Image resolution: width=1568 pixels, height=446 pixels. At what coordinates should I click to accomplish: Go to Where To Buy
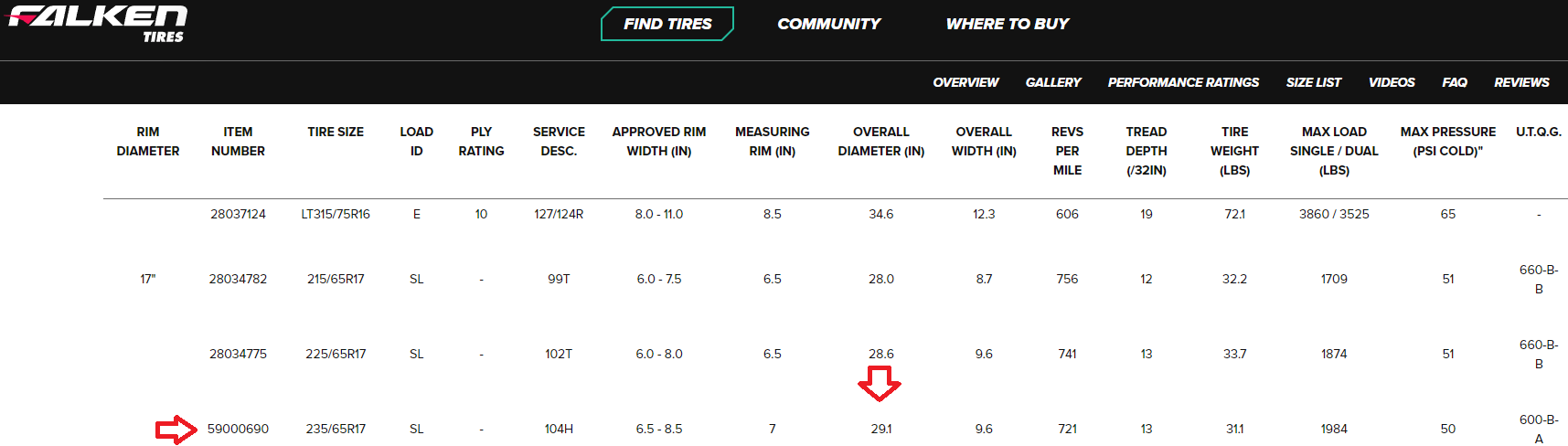[1007, 24]
